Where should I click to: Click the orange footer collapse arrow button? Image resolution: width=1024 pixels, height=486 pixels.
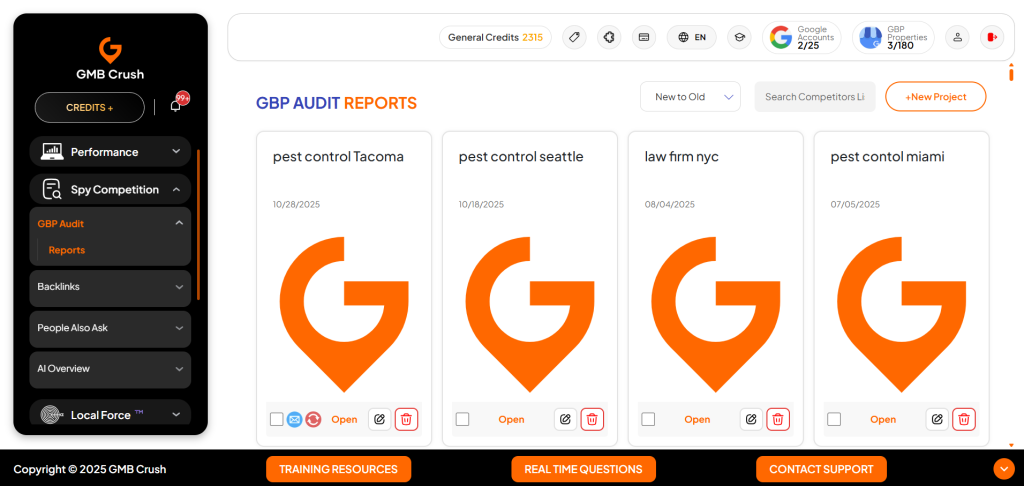point(1003,469)
